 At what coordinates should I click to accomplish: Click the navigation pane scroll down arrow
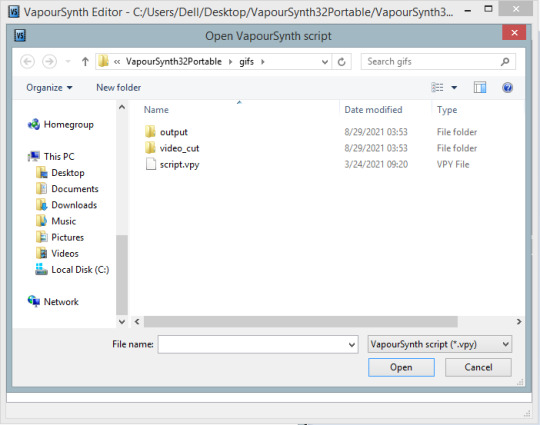122,322
